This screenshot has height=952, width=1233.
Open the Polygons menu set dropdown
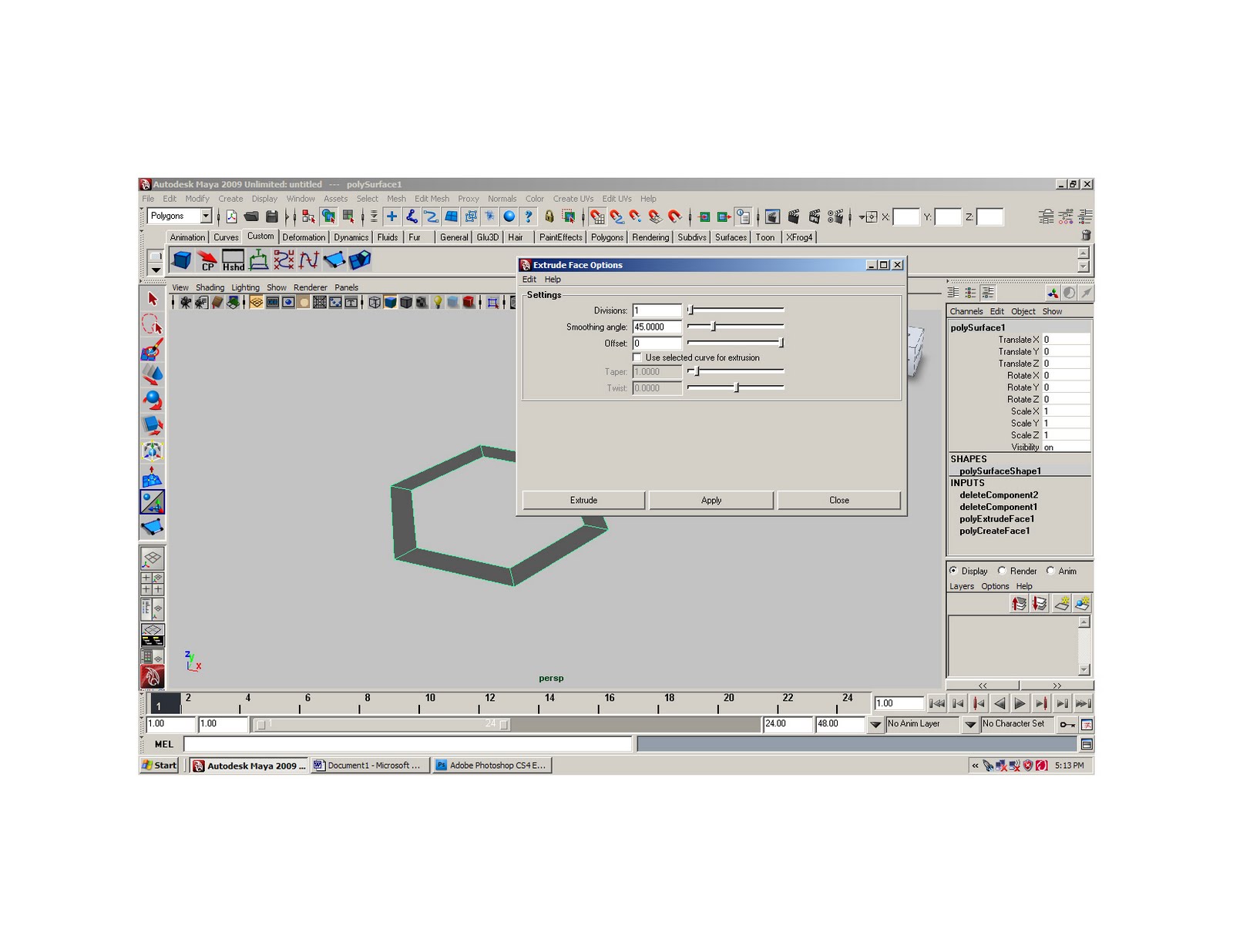pyautogui.click(x=206, y=216)
